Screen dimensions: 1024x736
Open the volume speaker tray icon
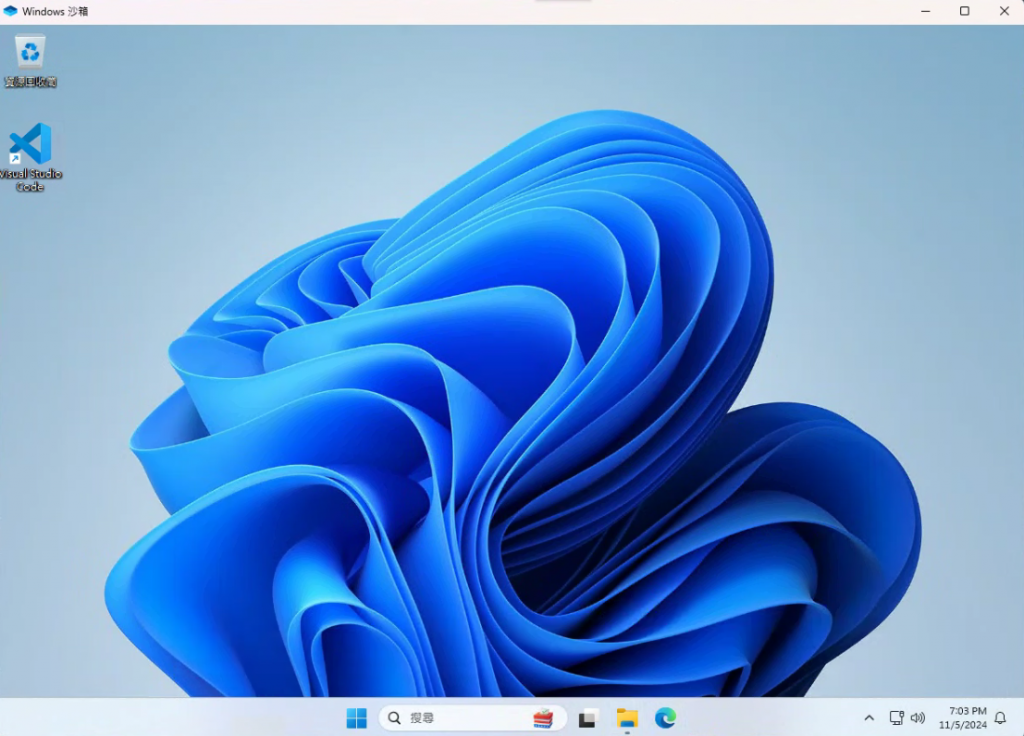(918, 718)
